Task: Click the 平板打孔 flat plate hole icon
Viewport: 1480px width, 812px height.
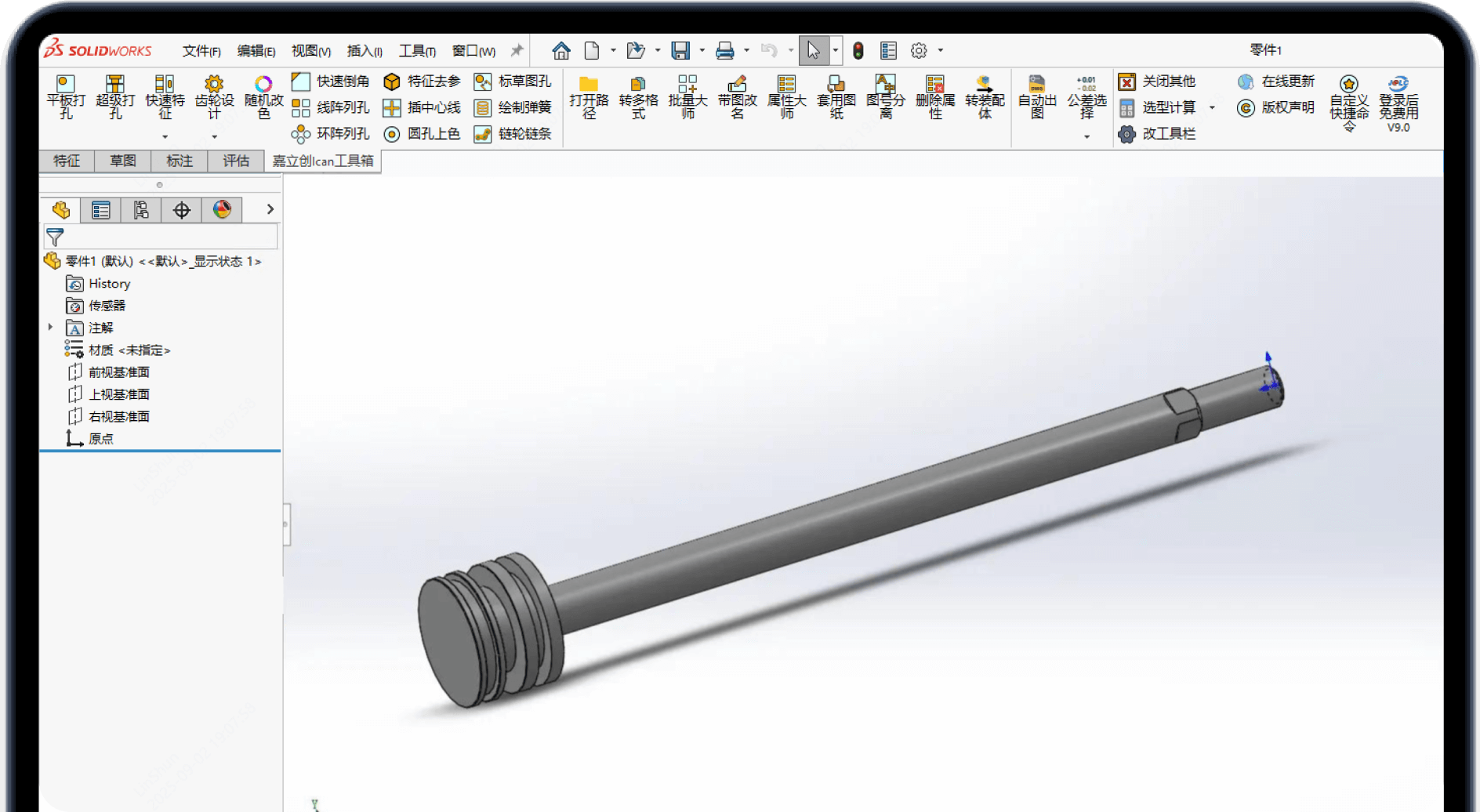Action: pos(66,85)
